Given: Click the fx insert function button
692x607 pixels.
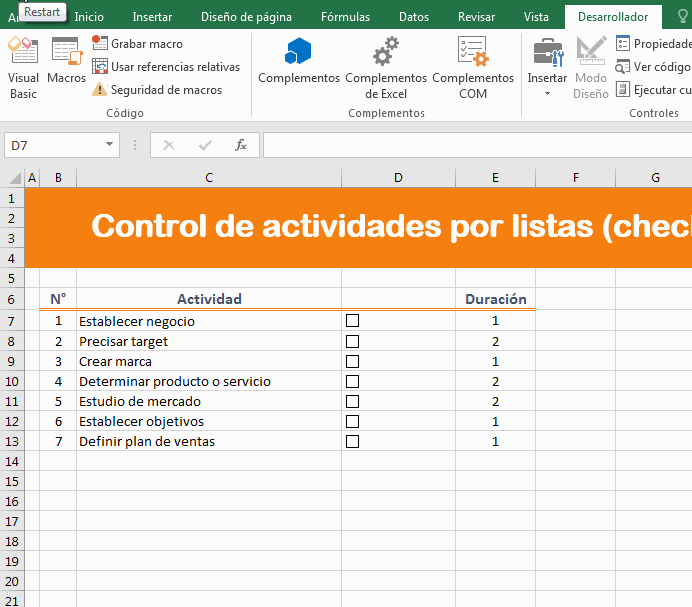Looking at the screenshot, I should click(241, 145).
